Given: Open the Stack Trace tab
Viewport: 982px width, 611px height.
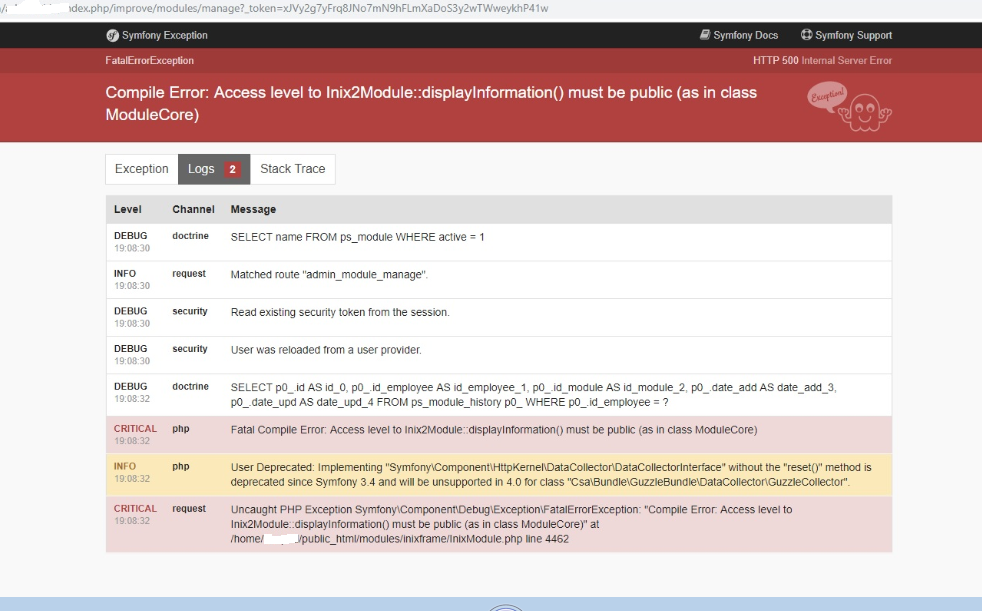Looking at the screenshot, I should click(x=292, y=169).
